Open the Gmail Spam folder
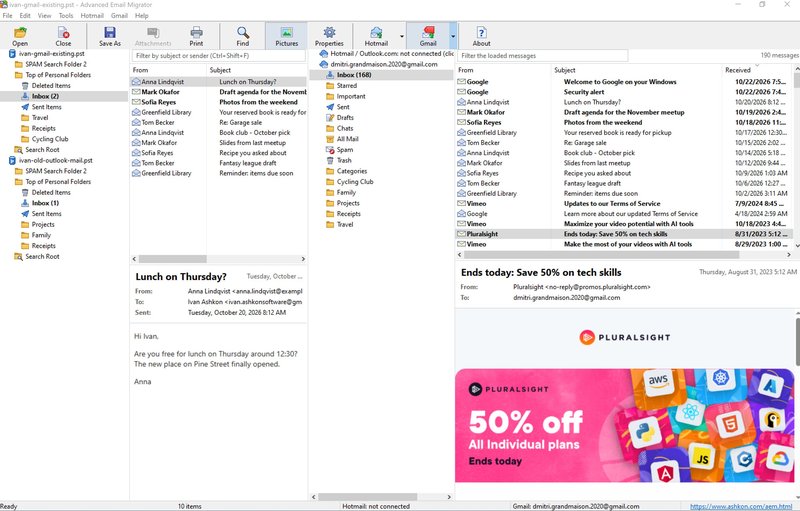This screenshot has height=511, width=800. (x=345, y=149)
